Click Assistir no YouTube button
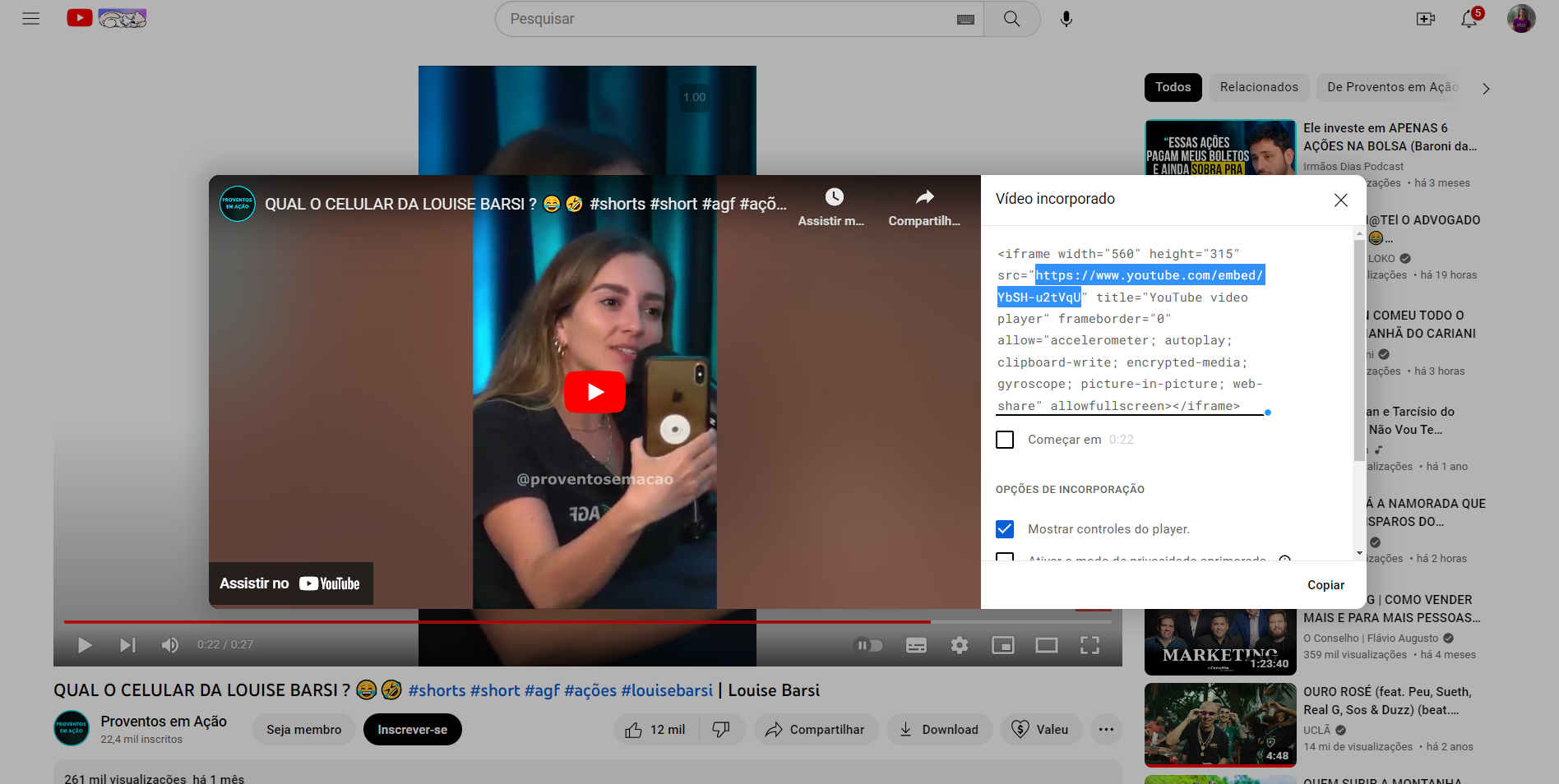Viewport: 1559px width, 784px height. (x=290, y=583)
